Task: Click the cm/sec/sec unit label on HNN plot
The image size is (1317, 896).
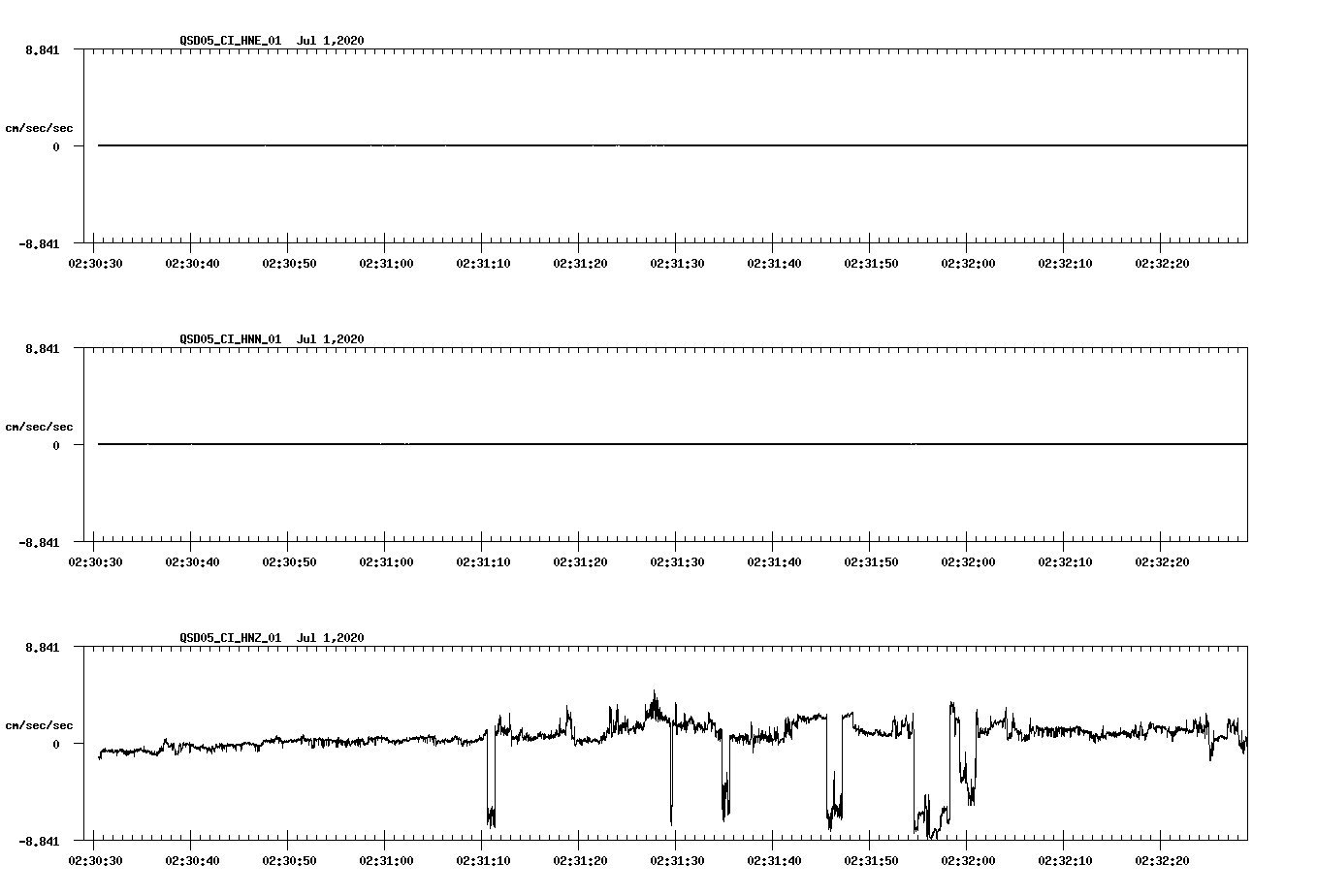Action: [x=39, y=428]
